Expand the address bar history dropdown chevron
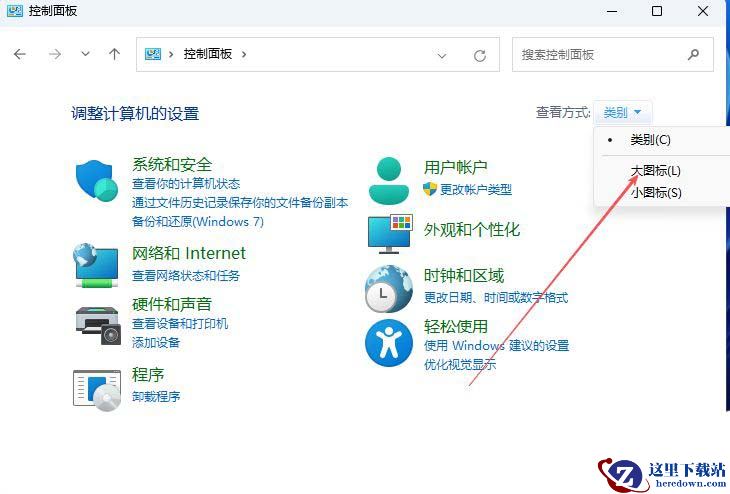 442,55
